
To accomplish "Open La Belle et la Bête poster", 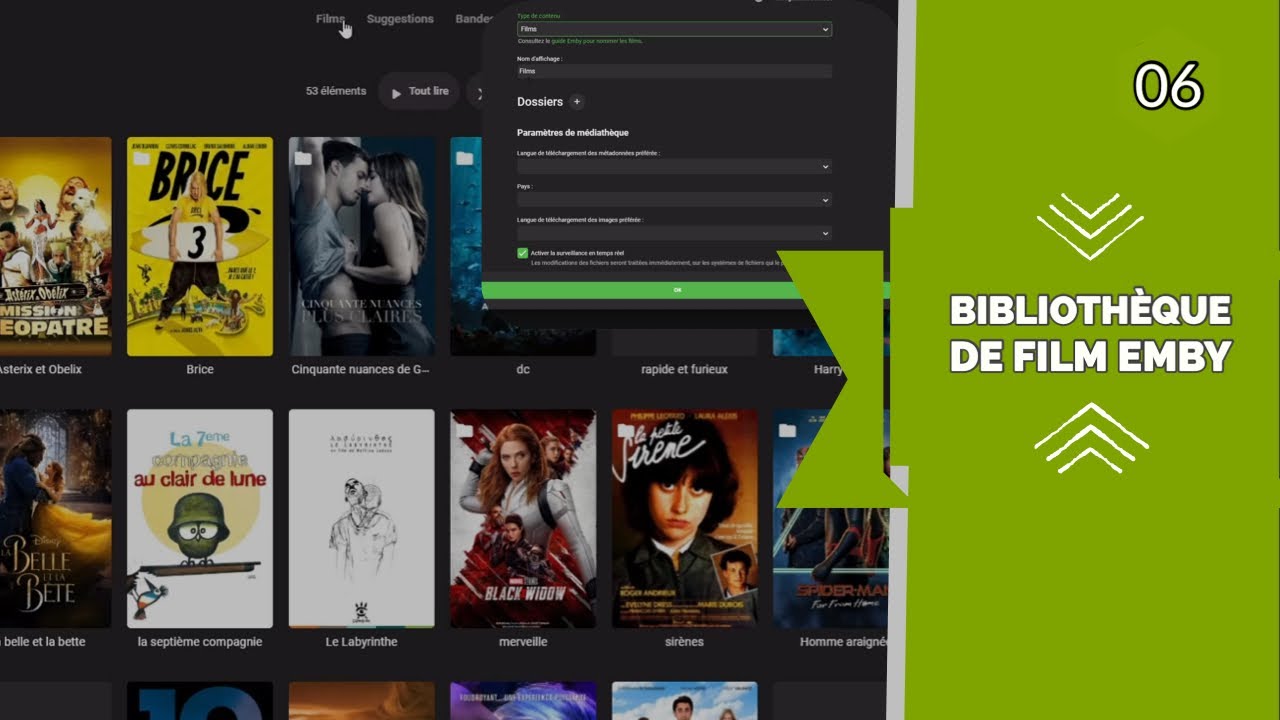I will [55, 518].
